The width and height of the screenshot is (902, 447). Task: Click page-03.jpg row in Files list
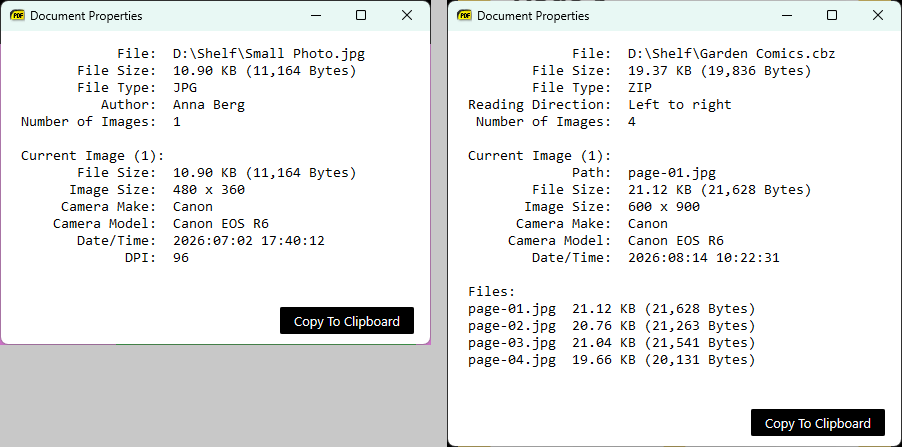coord(611,343)
